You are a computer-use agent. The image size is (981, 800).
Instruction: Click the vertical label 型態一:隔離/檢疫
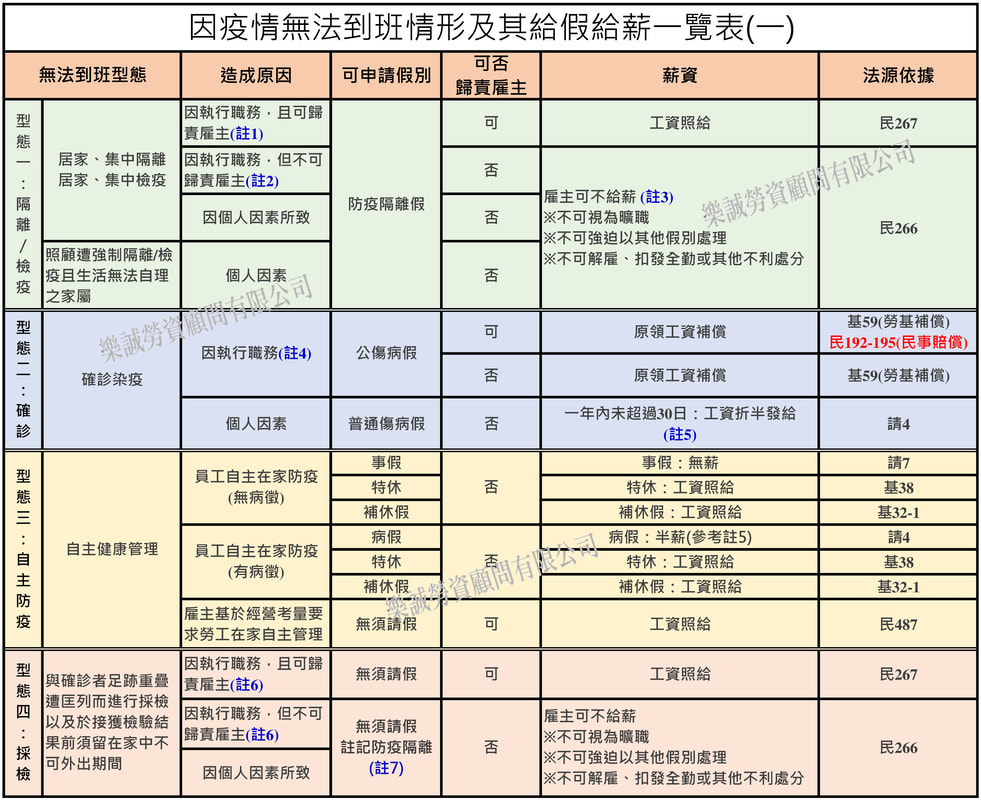point(23,204)
